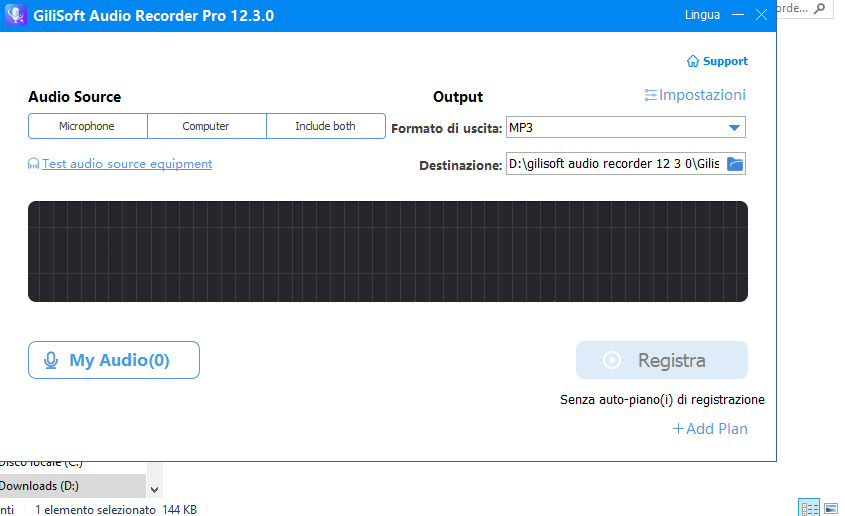
Task: Open My Audio(0) recordings list
Action: pos(114,360)
